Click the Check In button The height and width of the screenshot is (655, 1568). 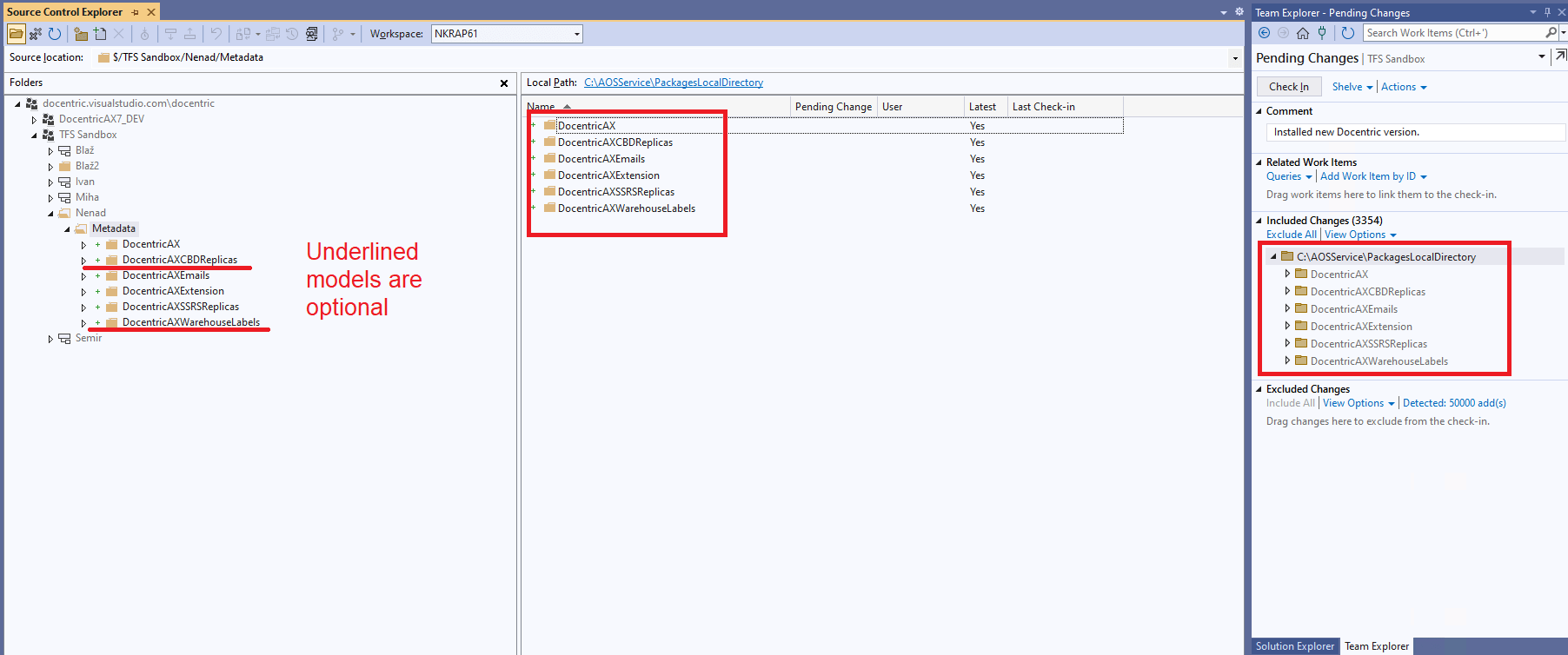coord(1289,87)
